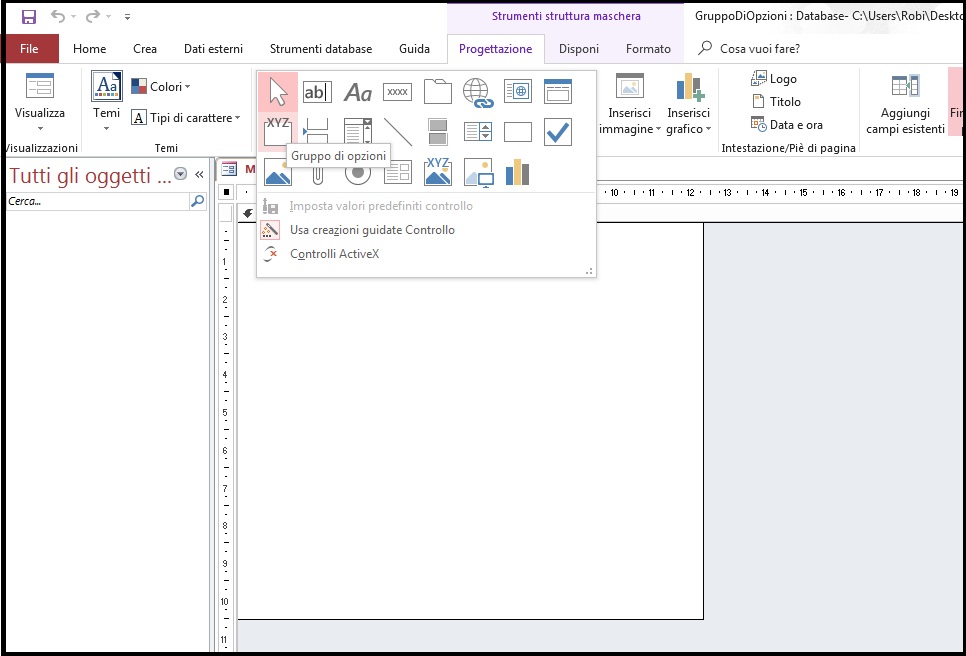Open the Formato ribbon tab
This screenshot has height=656, width=966.
pos(648,49)
